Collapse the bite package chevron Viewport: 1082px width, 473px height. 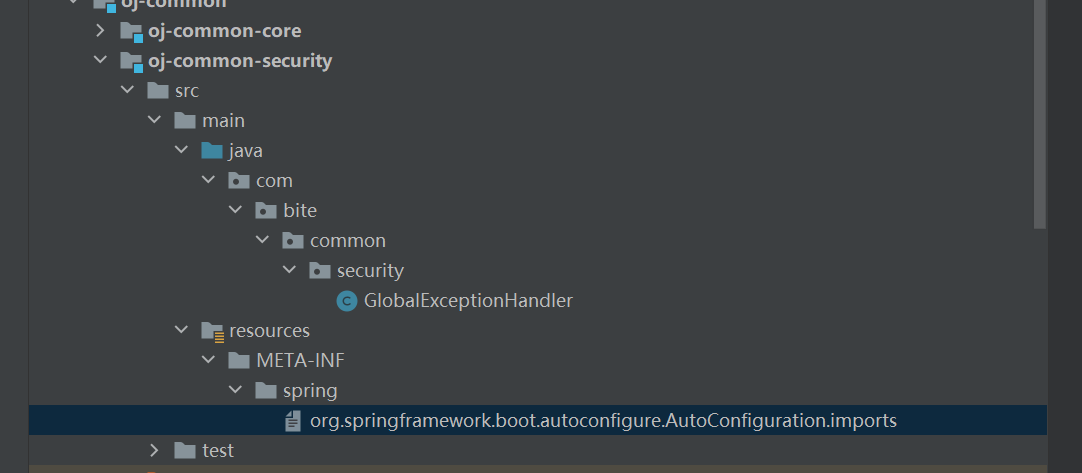pos(235,209)
